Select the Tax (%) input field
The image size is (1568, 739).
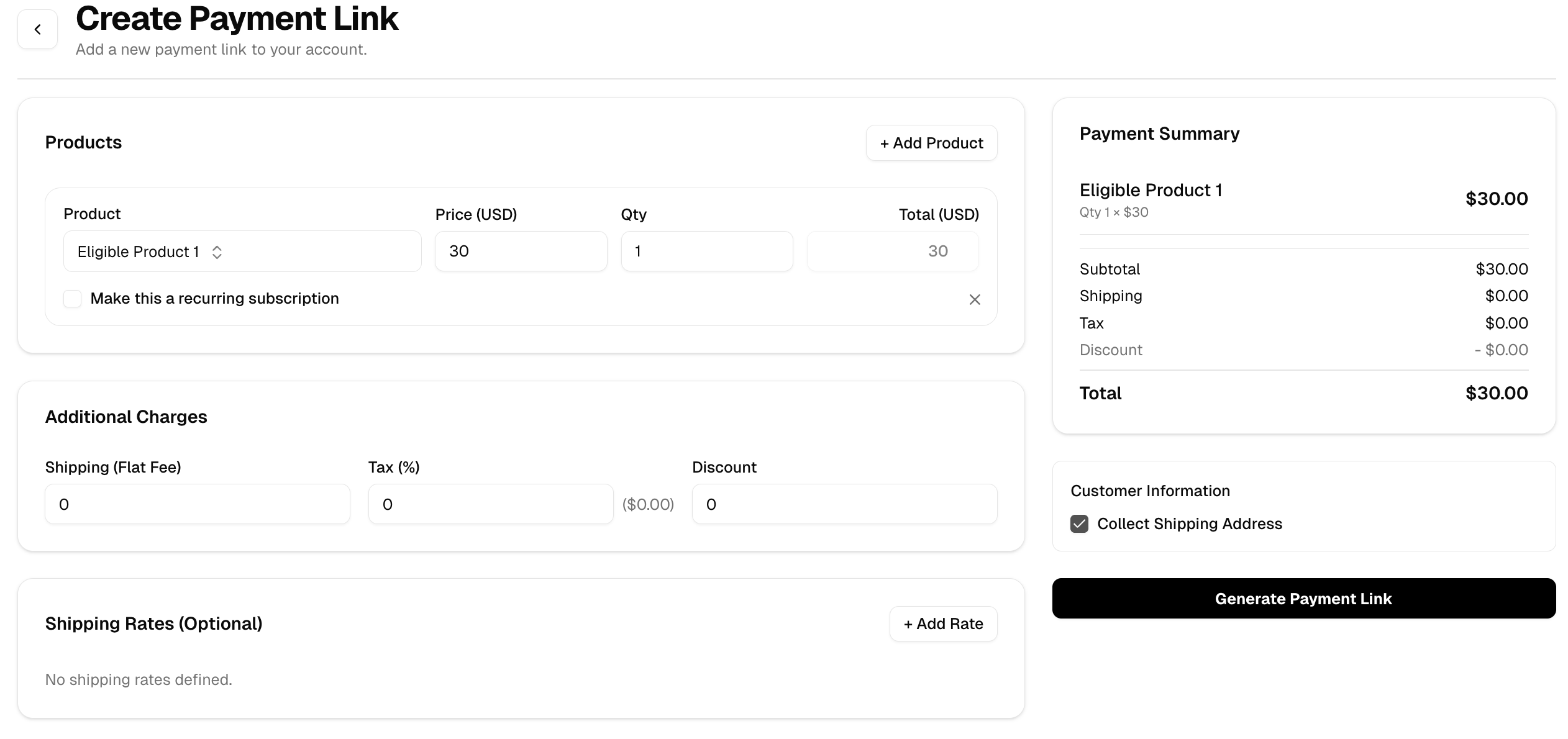coord(490,504)
